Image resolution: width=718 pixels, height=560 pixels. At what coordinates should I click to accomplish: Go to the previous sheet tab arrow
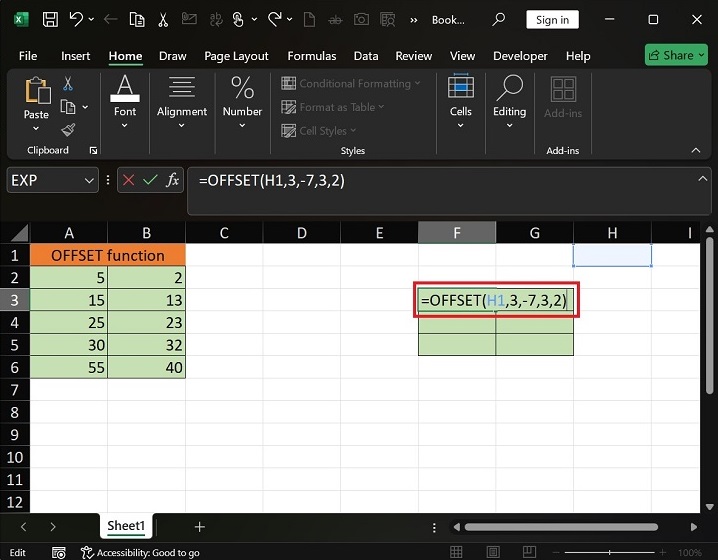(23, 527)
